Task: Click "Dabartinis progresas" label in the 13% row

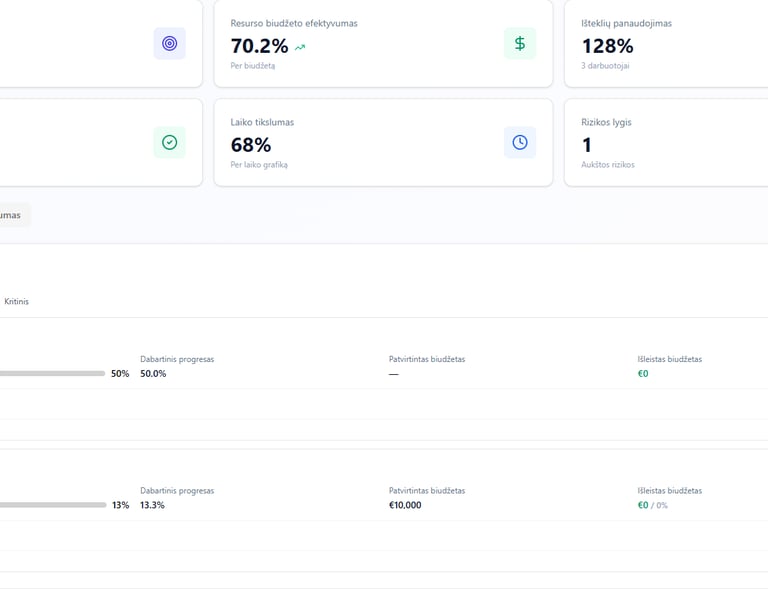Action: (x=177, y=491)
